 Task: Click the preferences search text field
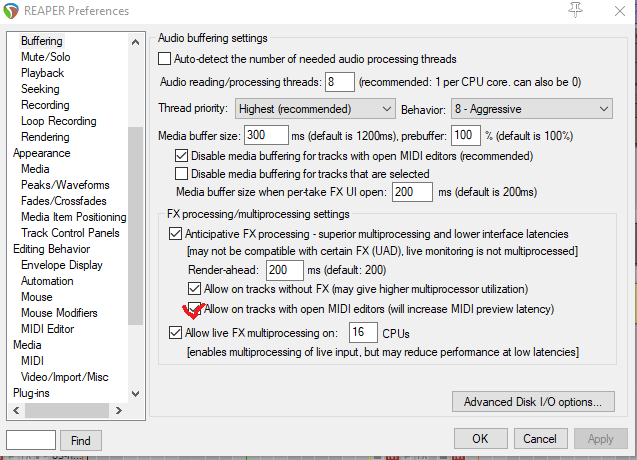31,440
